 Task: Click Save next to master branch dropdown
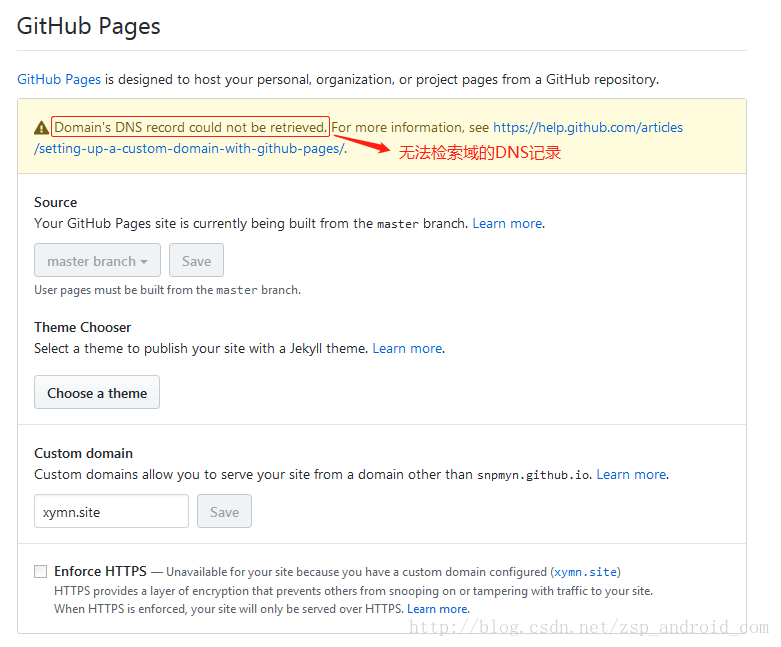(196, 260)
